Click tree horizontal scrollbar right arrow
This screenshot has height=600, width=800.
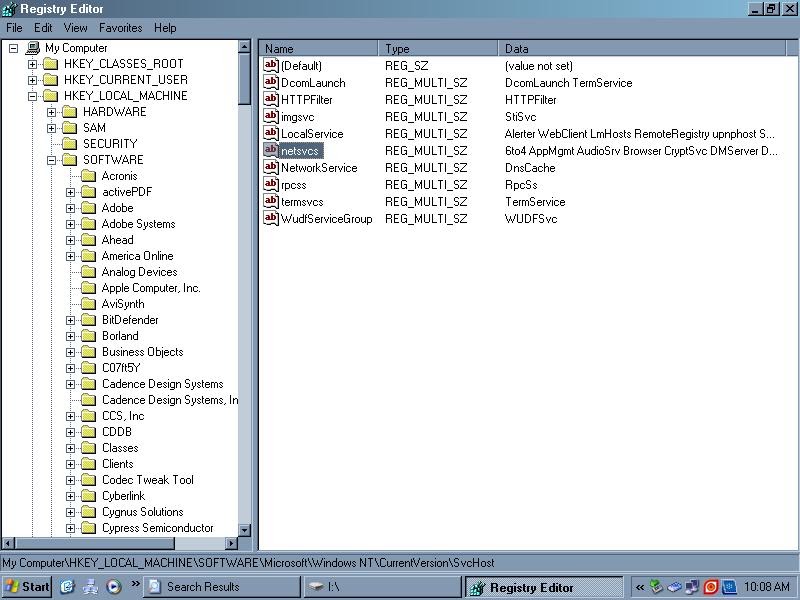coord(232,543)
